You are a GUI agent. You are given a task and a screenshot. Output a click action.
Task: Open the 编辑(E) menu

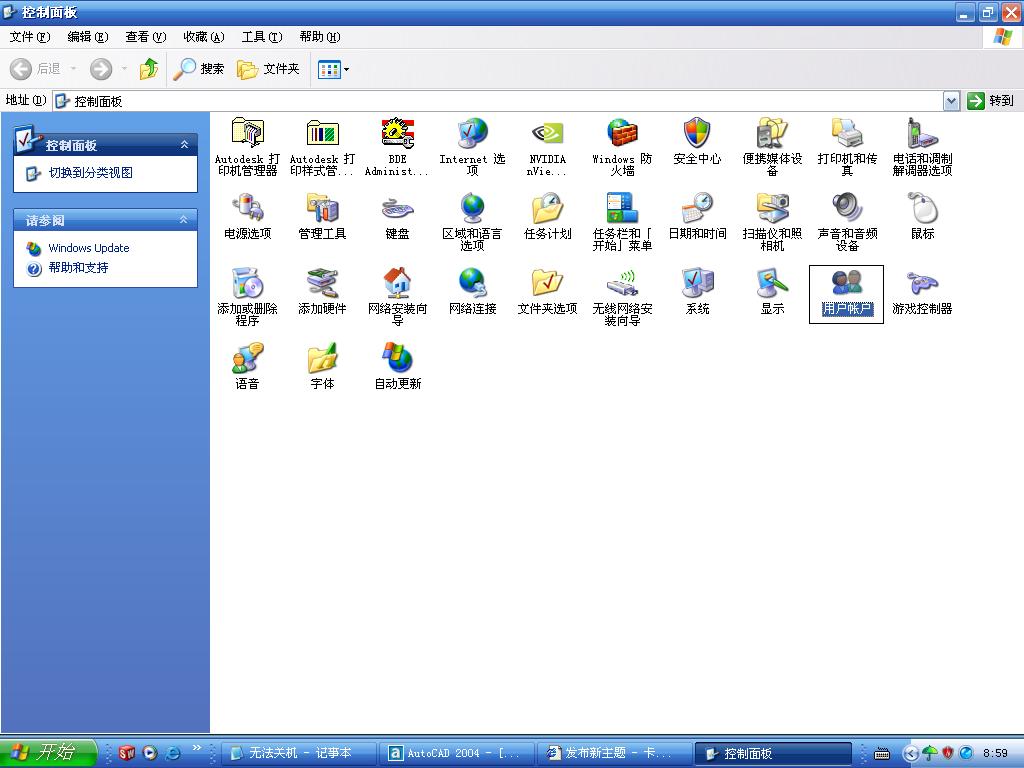point(88,37)
